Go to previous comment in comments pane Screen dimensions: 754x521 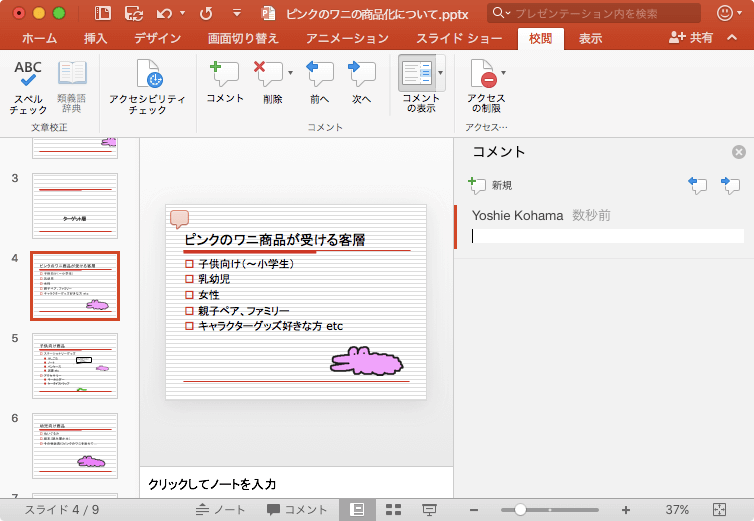click(697, 185)
